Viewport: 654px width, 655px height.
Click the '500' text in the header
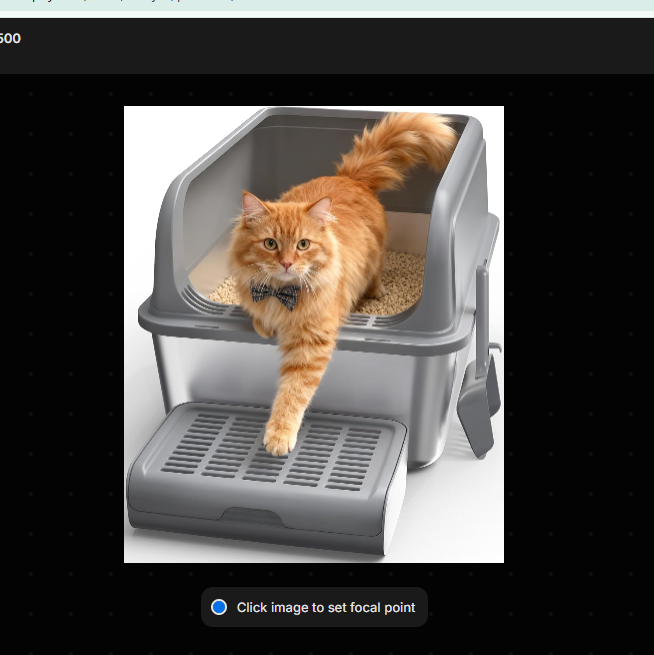point(9,38)
